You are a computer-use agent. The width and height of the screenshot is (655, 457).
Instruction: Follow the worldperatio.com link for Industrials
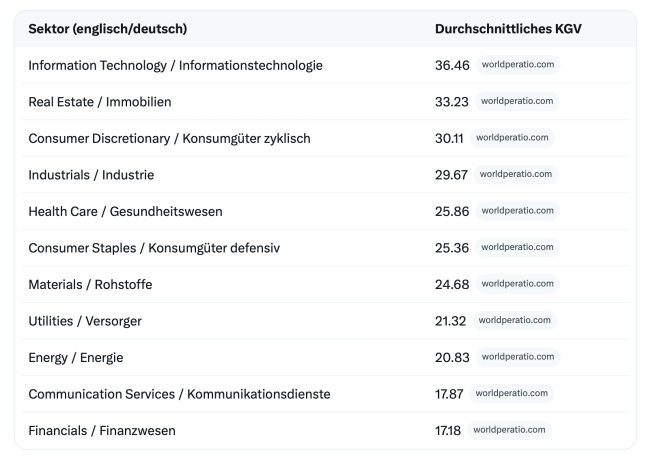pos(516,174)
